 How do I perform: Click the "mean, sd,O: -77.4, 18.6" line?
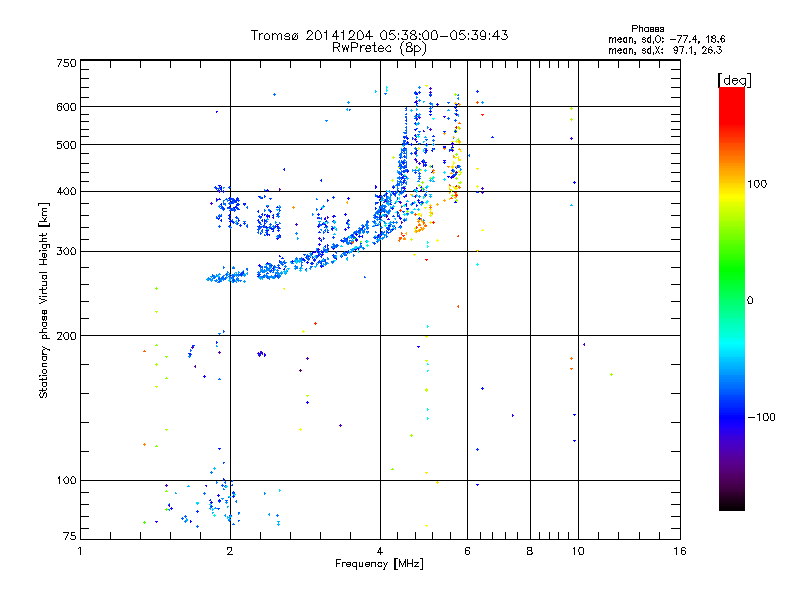coord(666,39)
